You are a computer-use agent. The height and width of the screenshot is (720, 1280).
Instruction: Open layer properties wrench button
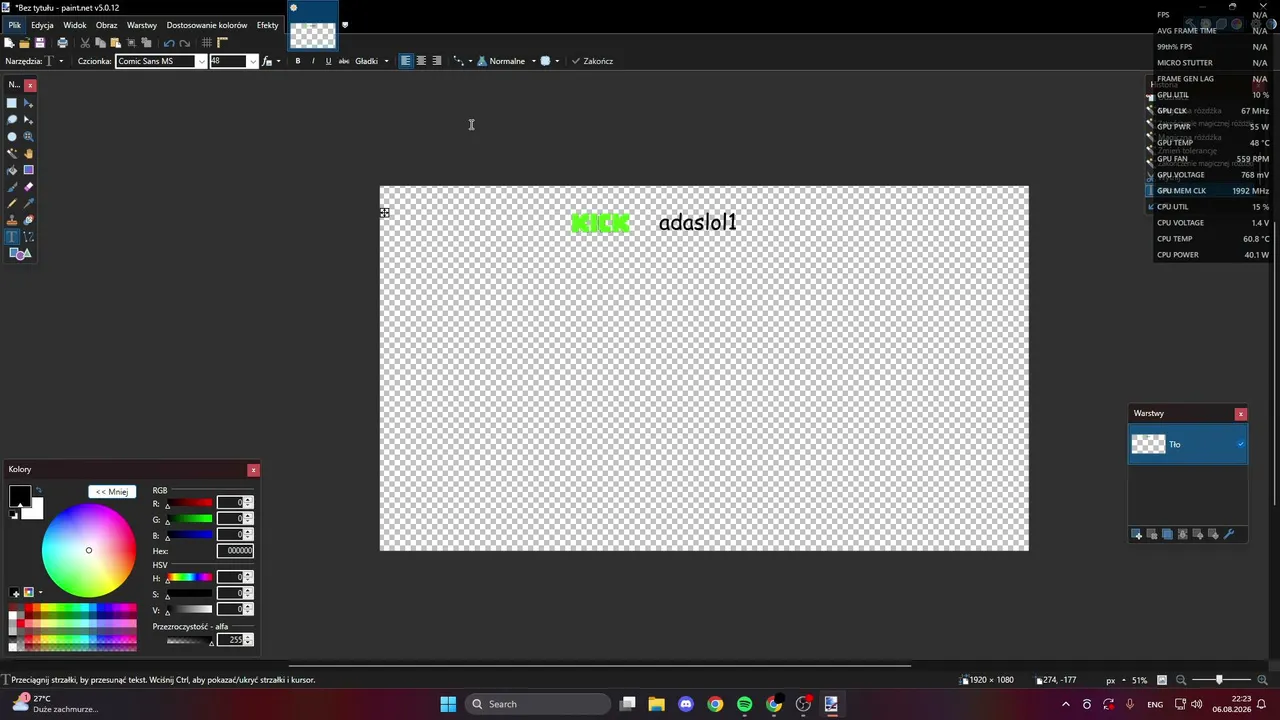1229,535
